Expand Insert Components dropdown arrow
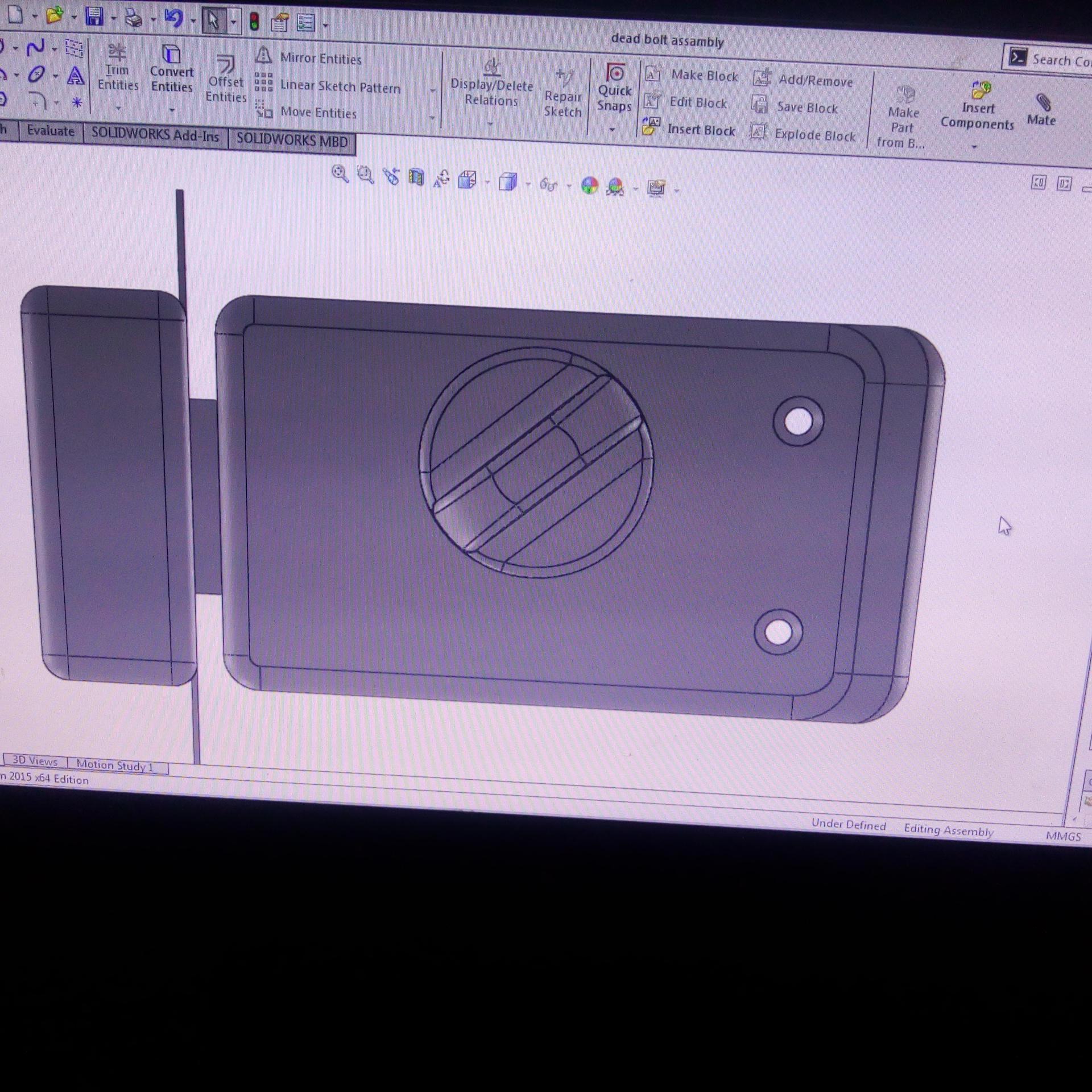This screenshot has height=1092, width=1092. pos(974,147)
